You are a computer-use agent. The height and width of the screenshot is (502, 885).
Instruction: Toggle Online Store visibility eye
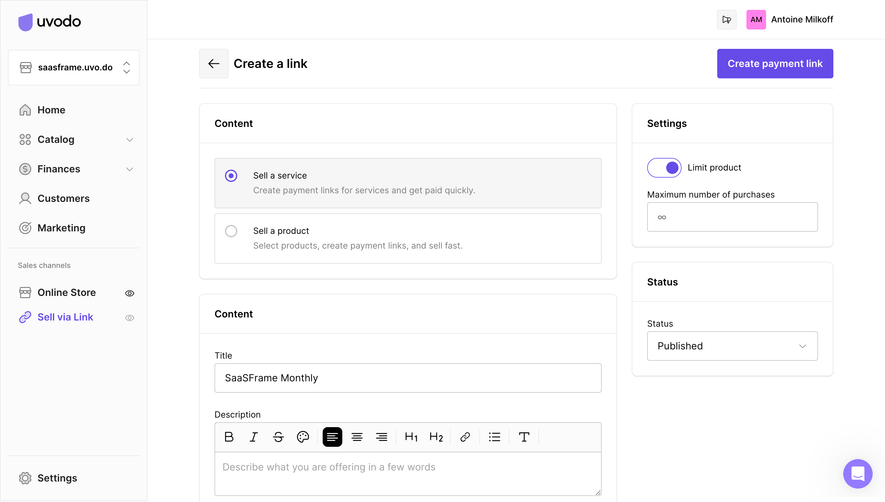tap(130, 293)
